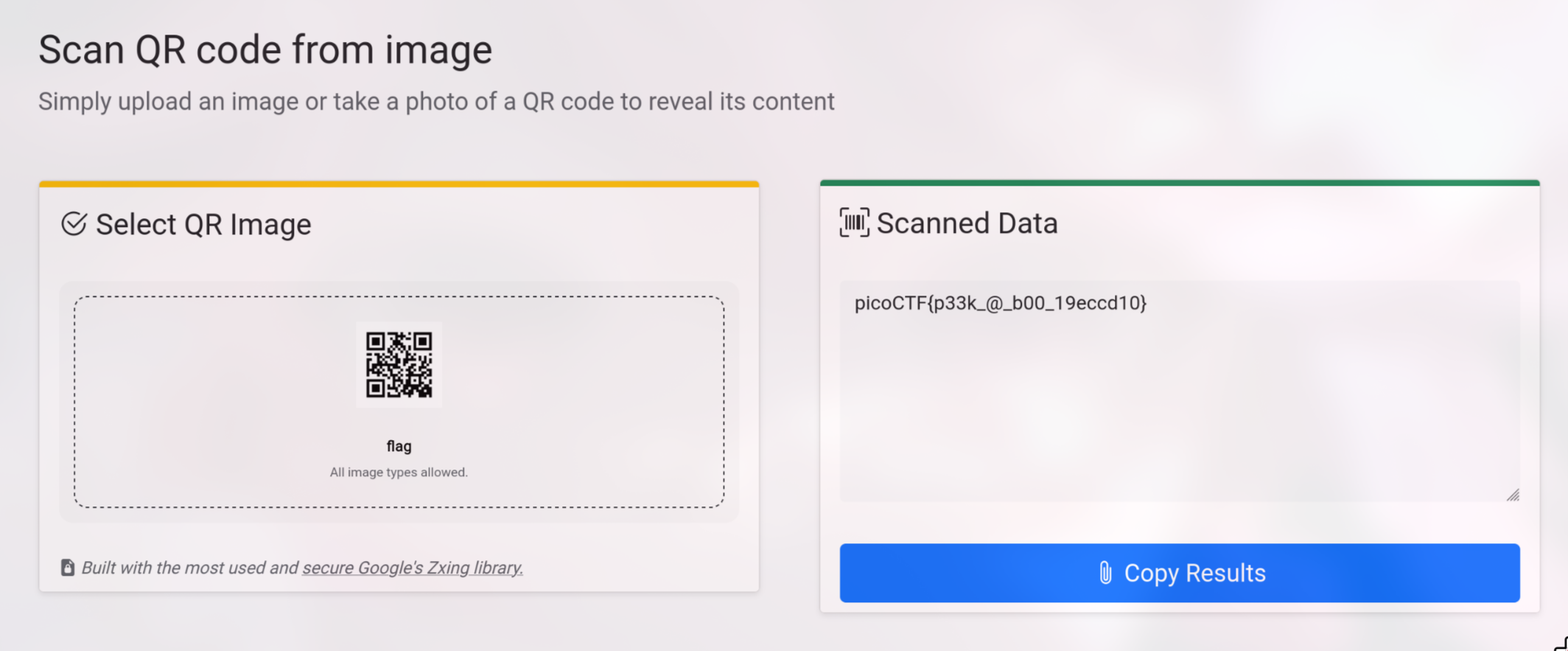Click the paperclip icon on Copy Results
The width and height of the screenshot is (1568, 651).
(x=1105, y=573)
